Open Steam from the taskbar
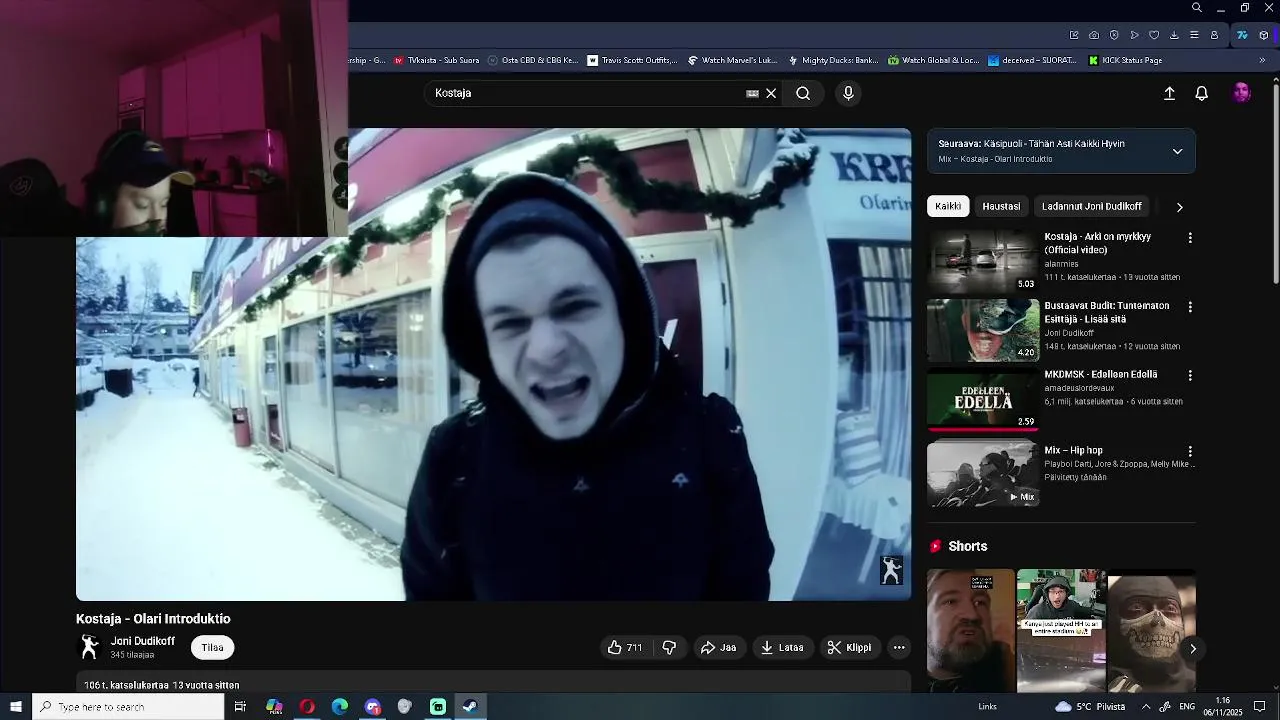 click(x=470, y=707)
